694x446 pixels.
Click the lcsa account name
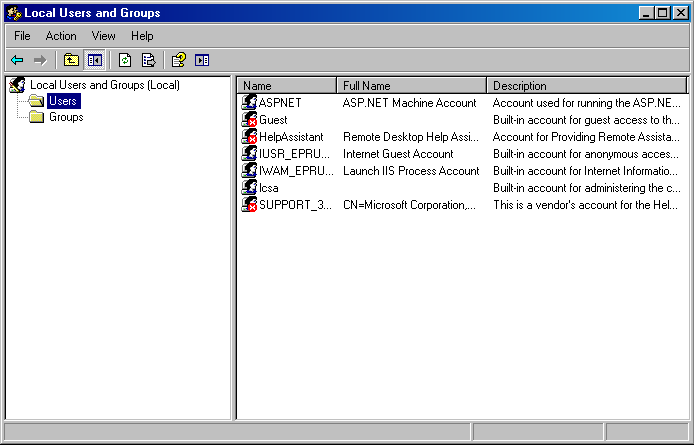pyautogui.click(x=269, y=188)
